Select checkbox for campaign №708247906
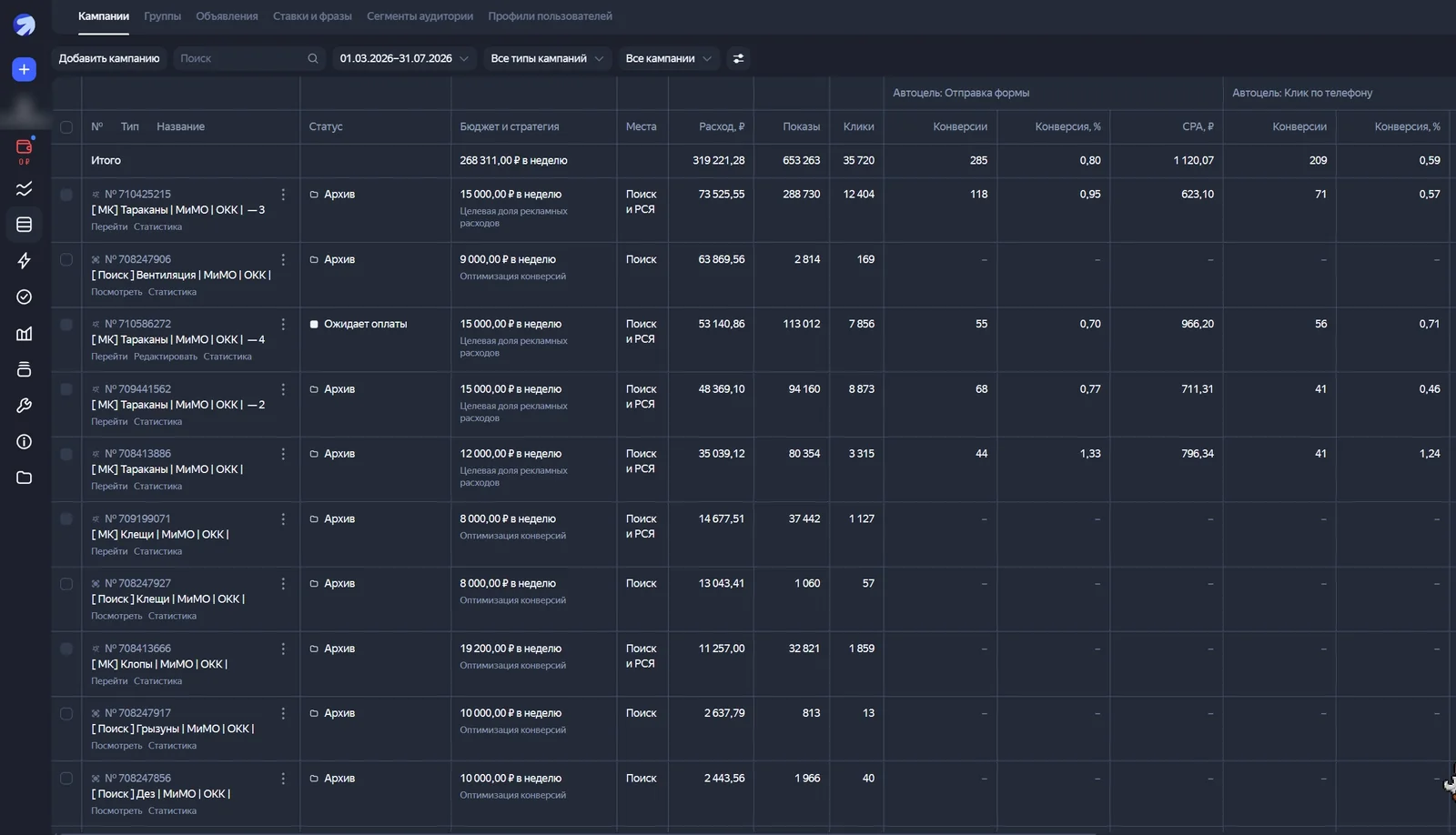Screen dimensions: 1456x835 pyautogui.click(x=66, y=259)
